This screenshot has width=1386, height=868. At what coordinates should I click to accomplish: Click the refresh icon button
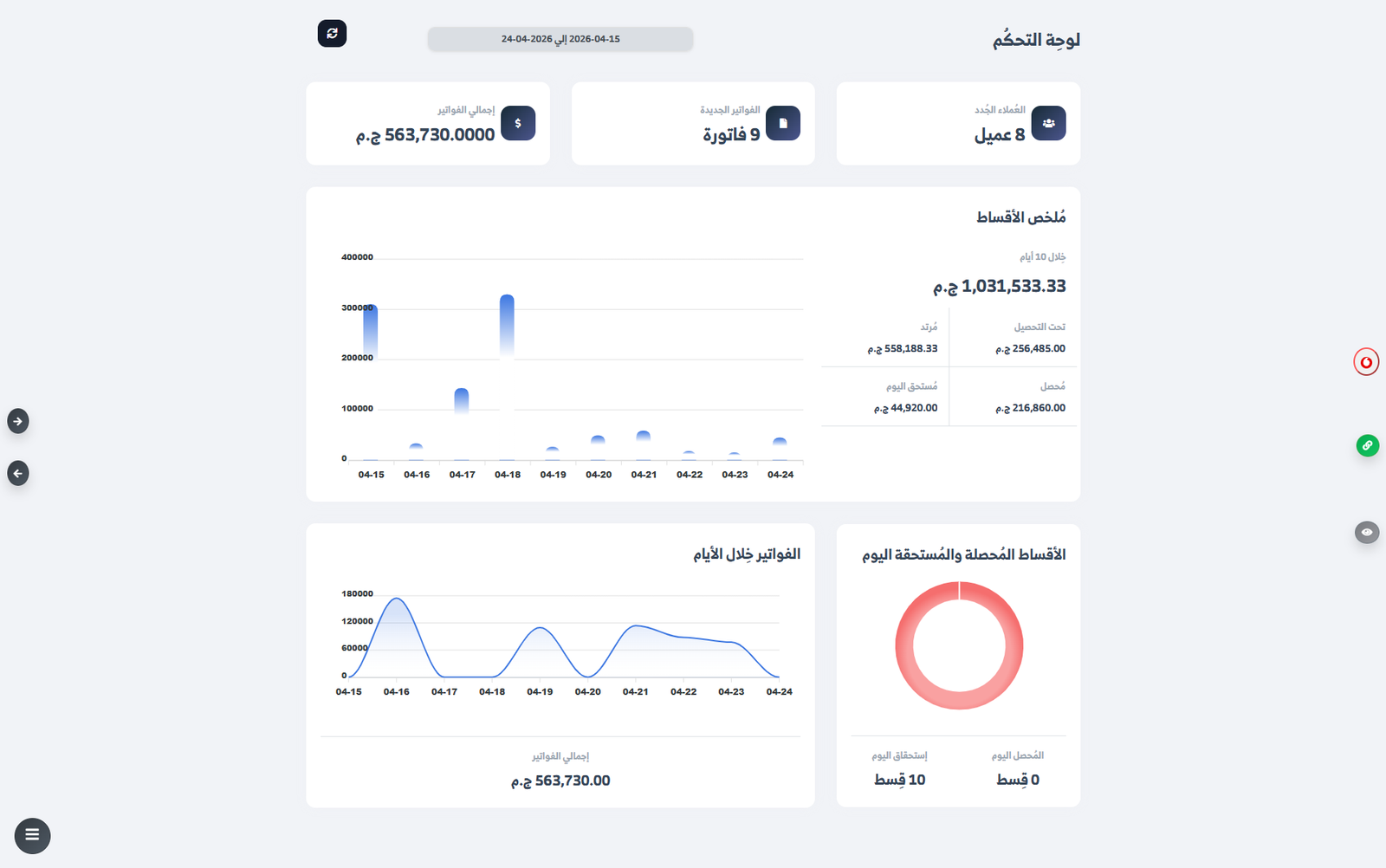(332, 33)
